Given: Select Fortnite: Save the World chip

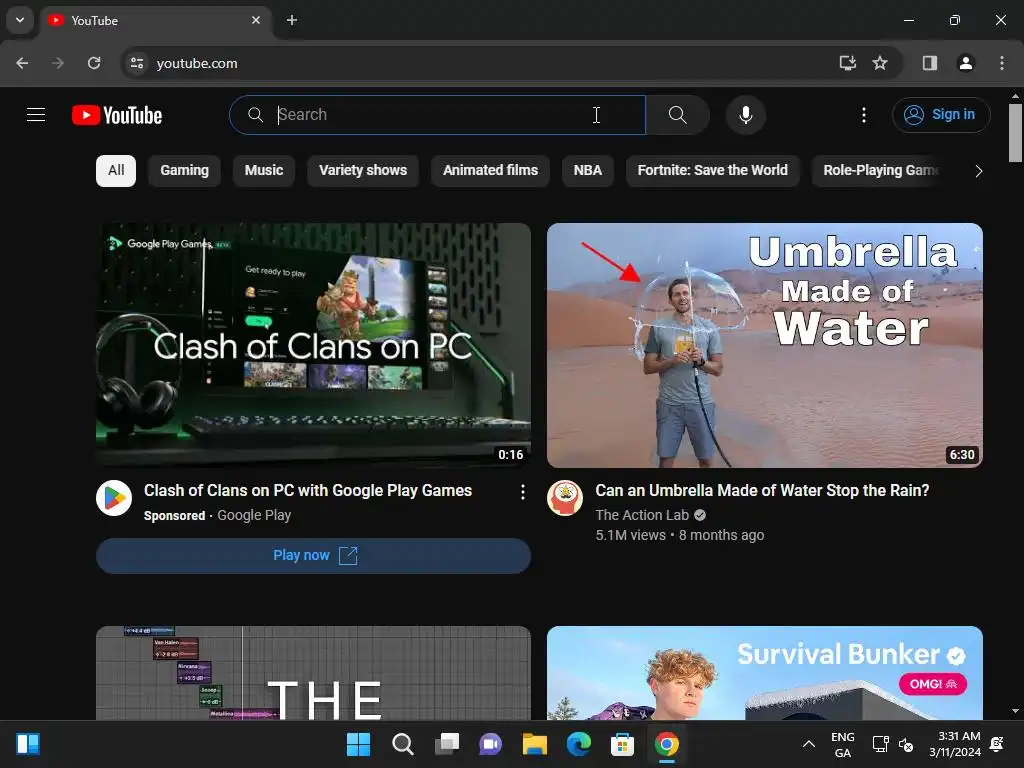Looking at the screenshot, I should click(712, 170).
